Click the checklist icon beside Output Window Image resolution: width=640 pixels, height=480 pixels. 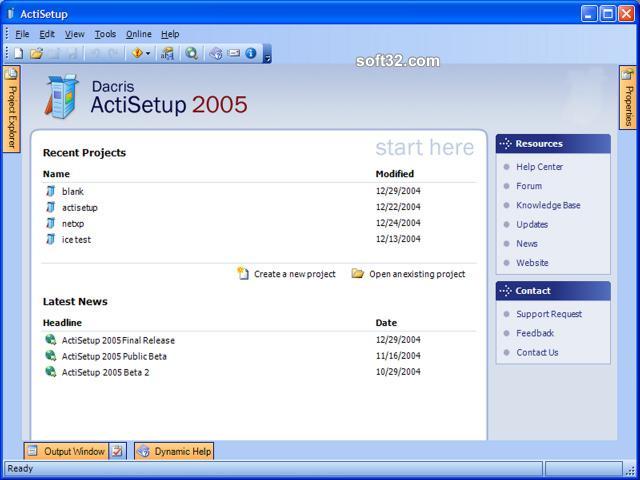118,451
